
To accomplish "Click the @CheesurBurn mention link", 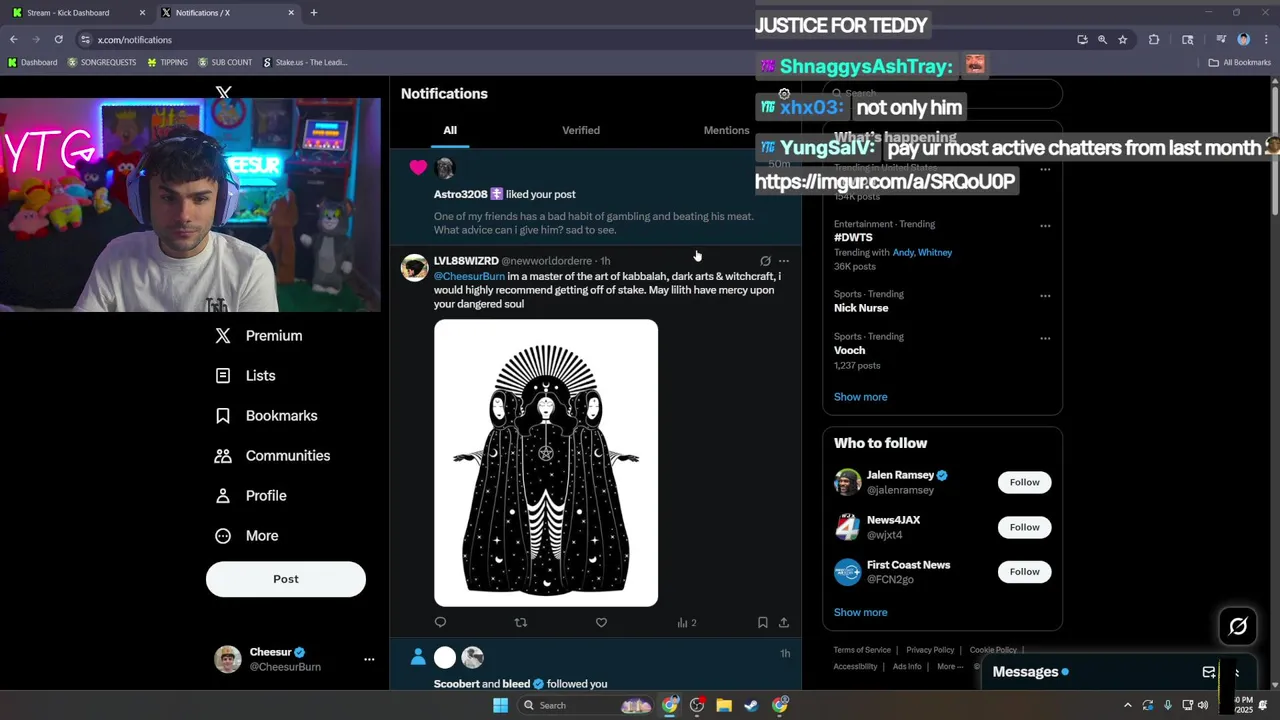I will tap(469, 276).
